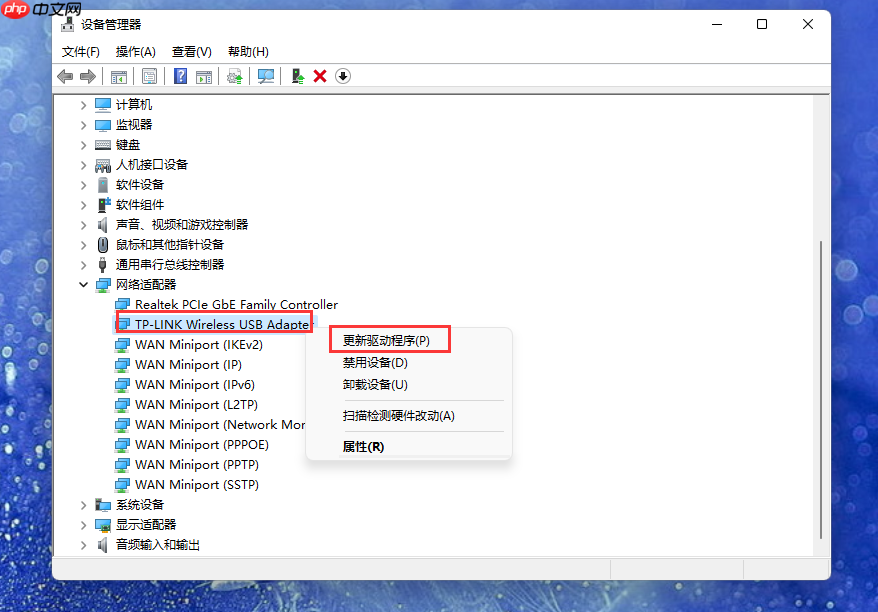Click the red X Uninstall device icon
The width and height of the screenshot is (878, 612).
[318, 75]
